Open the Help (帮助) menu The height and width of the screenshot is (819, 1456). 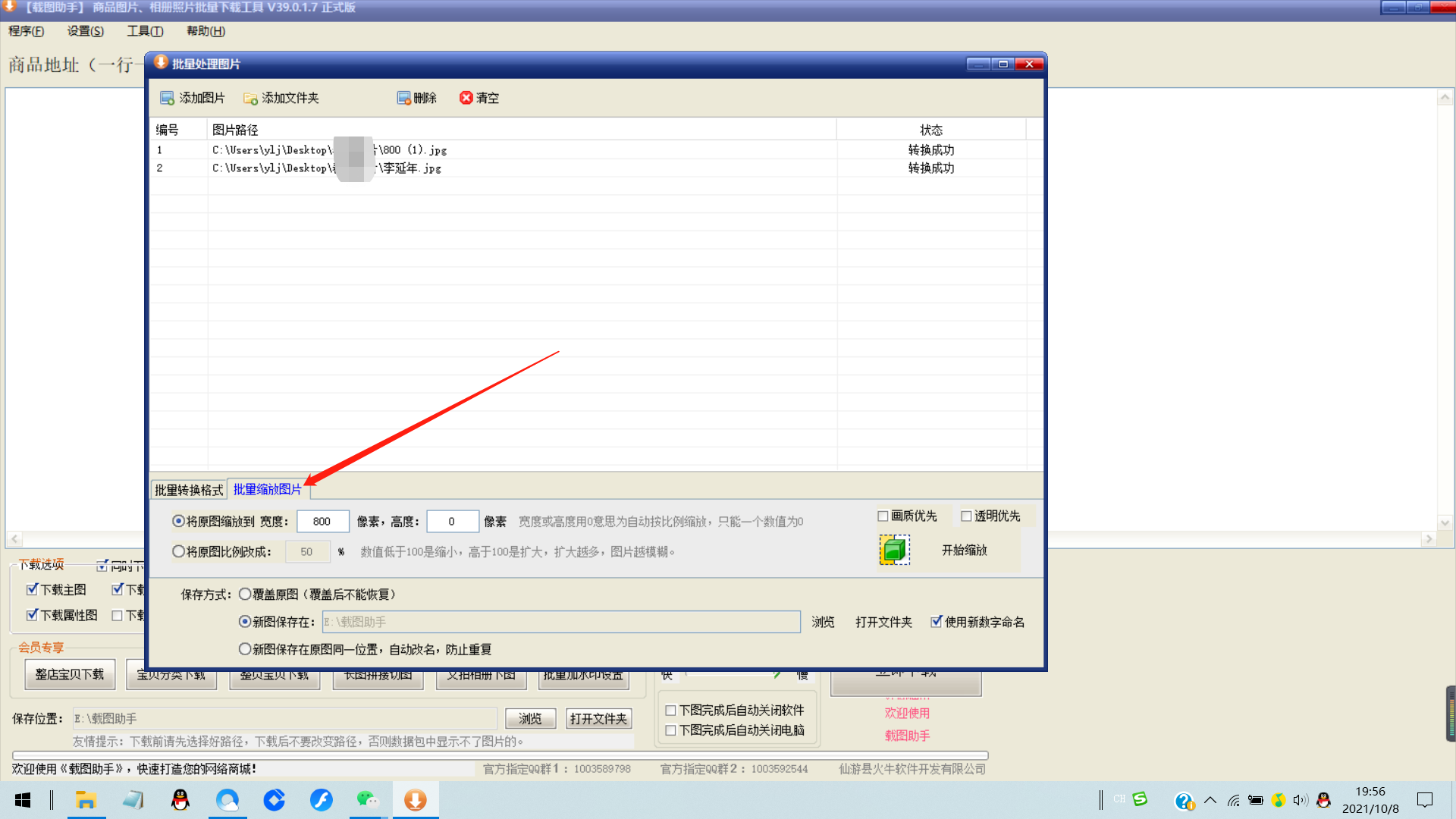pyautogui.click(x=206, y=31)
